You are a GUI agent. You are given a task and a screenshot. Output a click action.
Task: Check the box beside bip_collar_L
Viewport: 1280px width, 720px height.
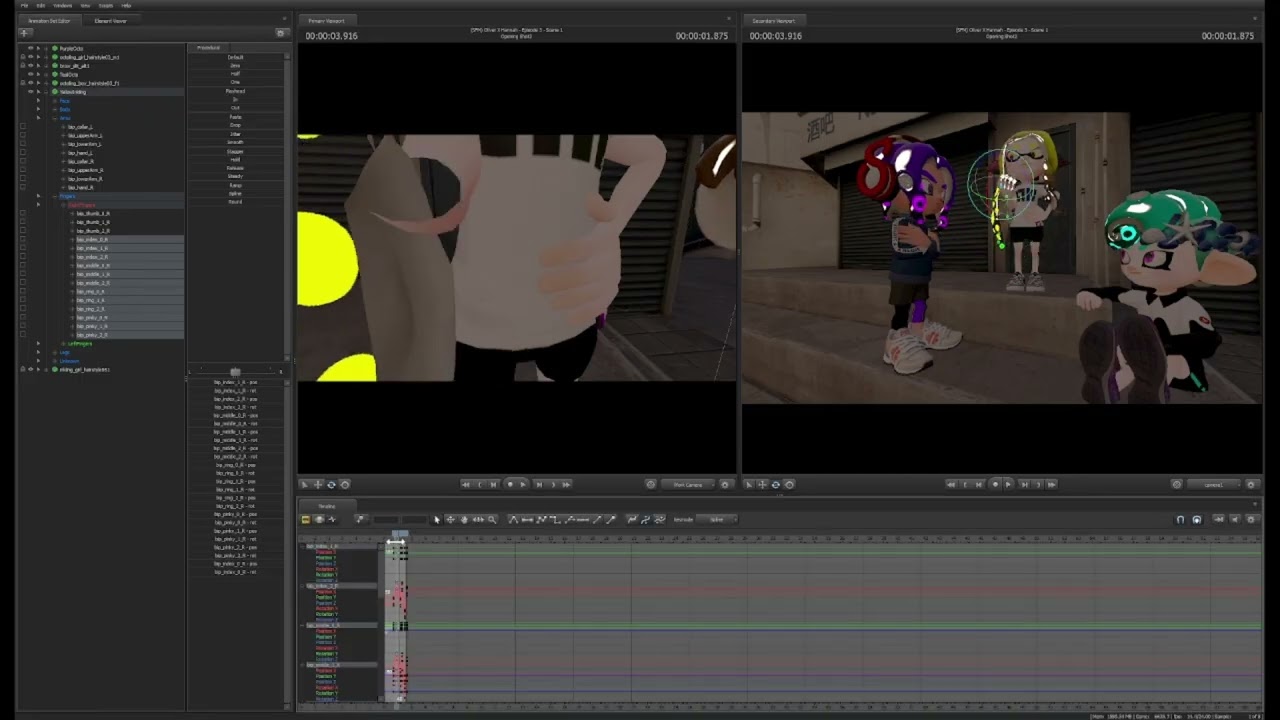tap(23, 128)
